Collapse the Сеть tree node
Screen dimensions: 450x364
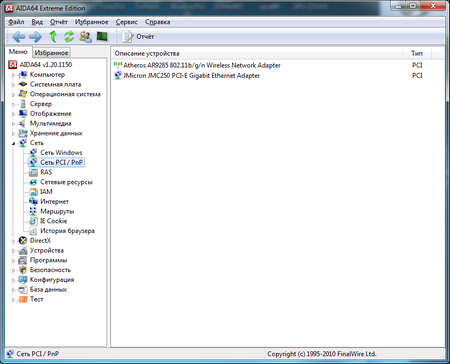[x=13, y=143]
